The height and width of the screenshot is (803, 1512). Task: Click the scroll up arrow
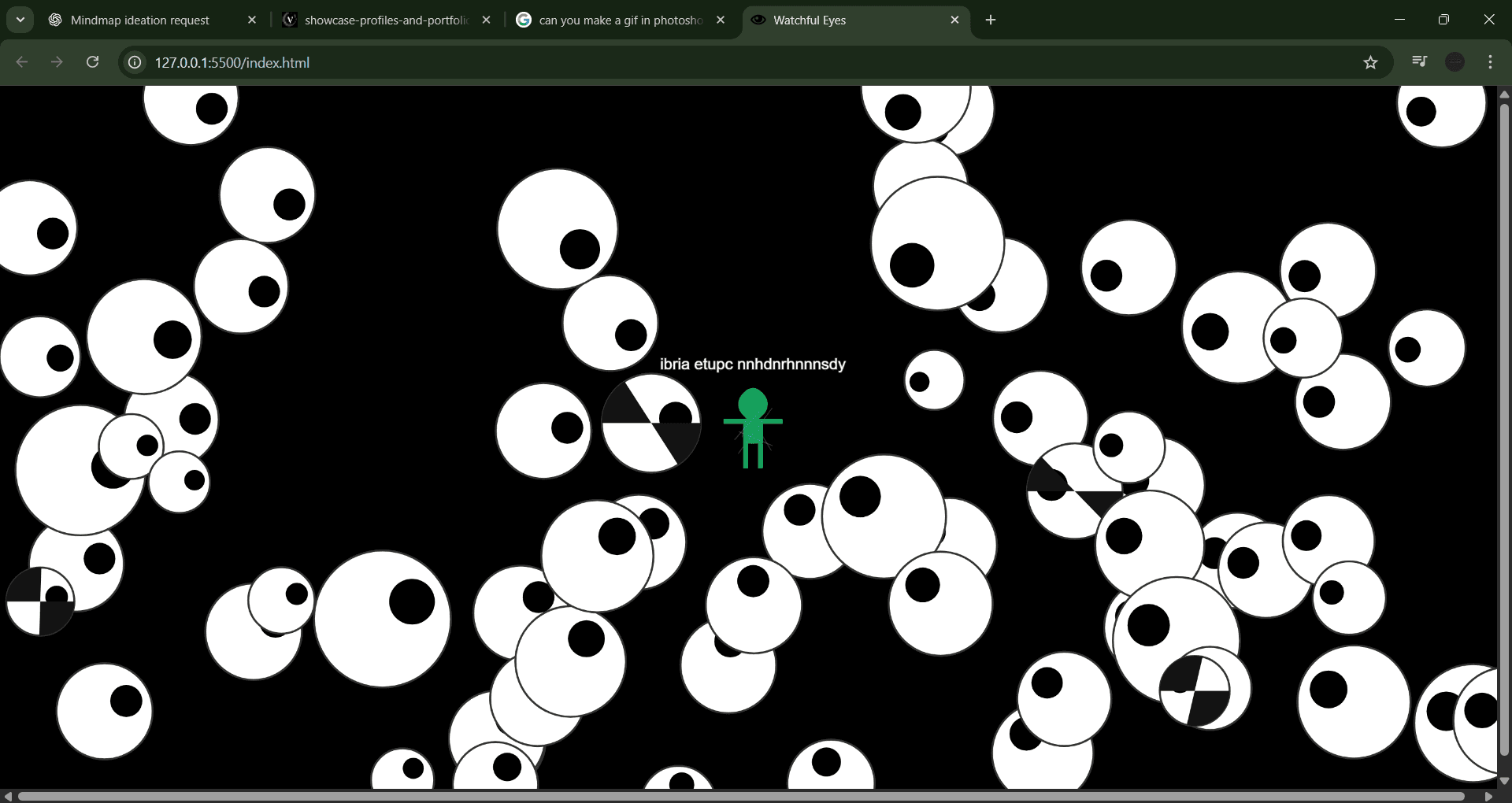pyautogui.click(x=1504, y=94)
